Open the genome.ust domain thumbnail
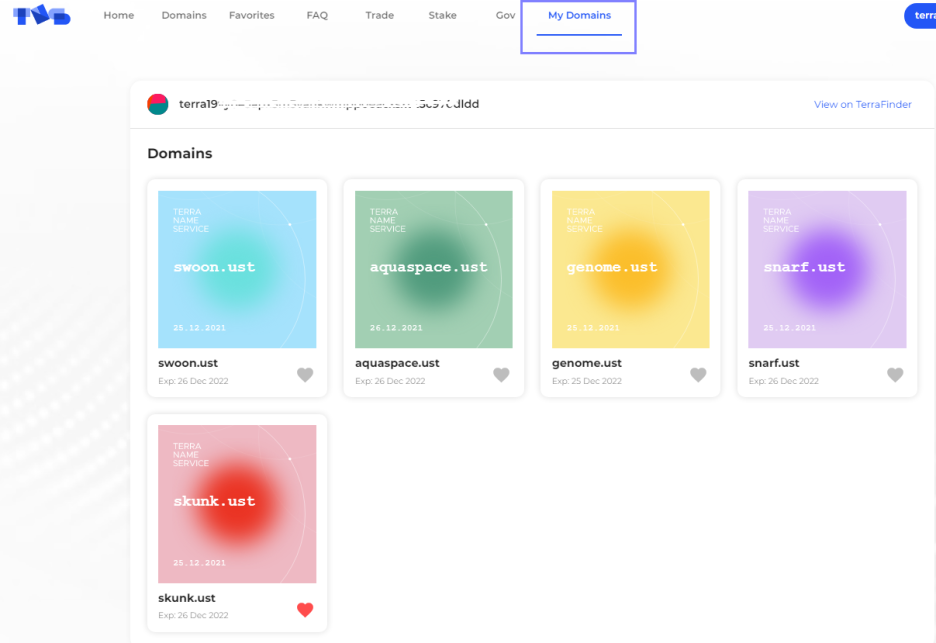Screen dimensions: 936x643 (630, 269)
